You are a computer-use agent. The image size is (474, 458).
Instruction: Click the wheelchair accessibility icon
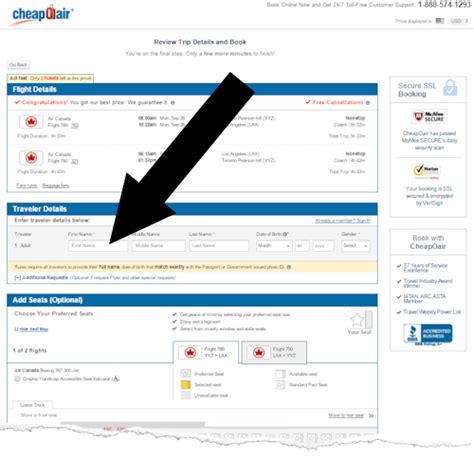[x=116, y=379]
